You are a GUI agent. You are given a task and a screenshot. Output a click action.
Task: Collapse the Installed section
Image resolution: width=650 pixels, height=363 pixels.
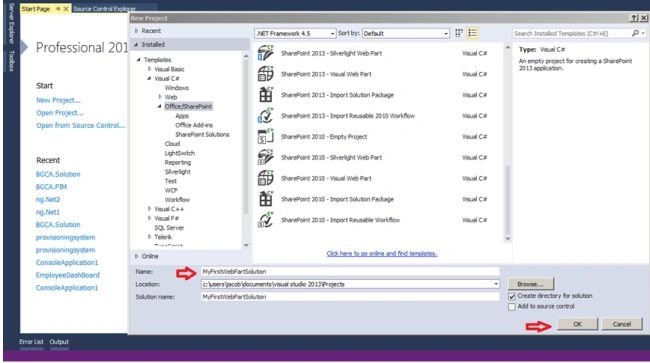coord(136,44)
